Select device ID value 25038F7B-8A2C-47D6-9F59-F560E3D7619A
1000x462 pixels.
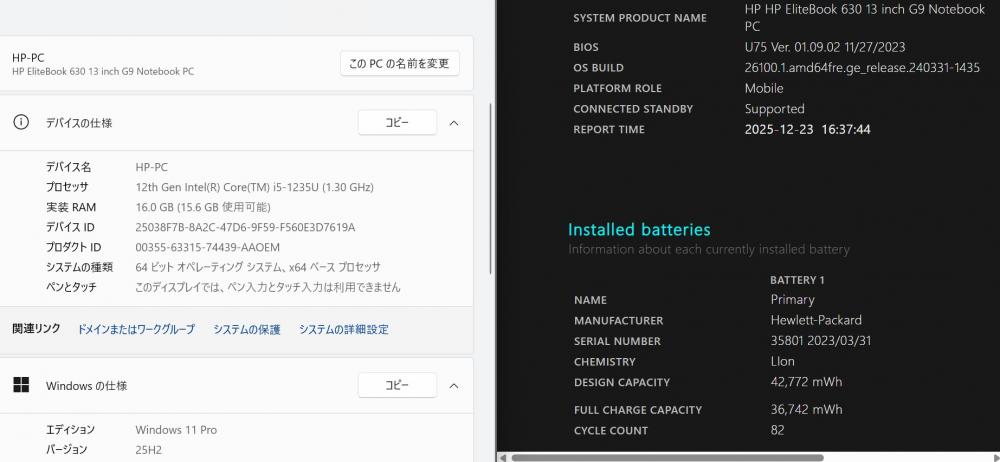(246, 227)
